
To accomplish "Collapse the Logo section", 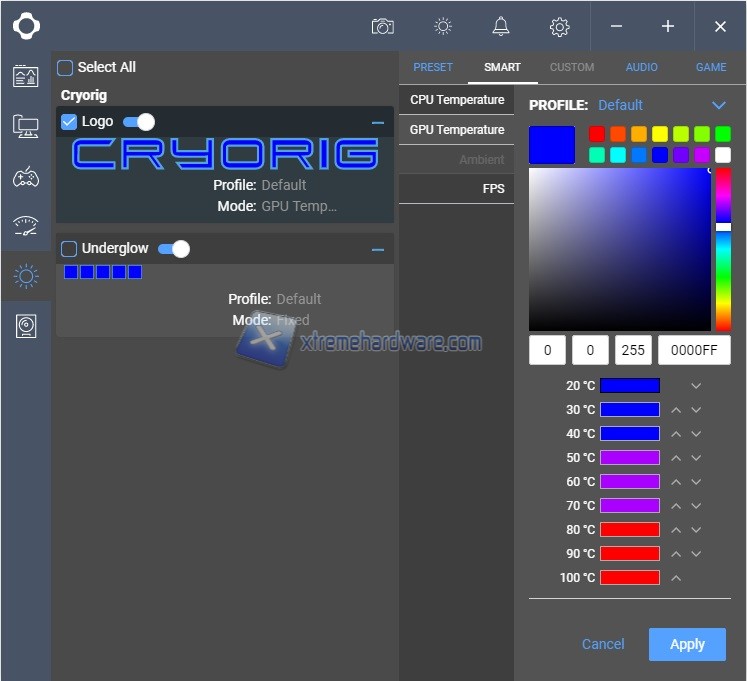I will pyautogui.click(x=378, y=123).
